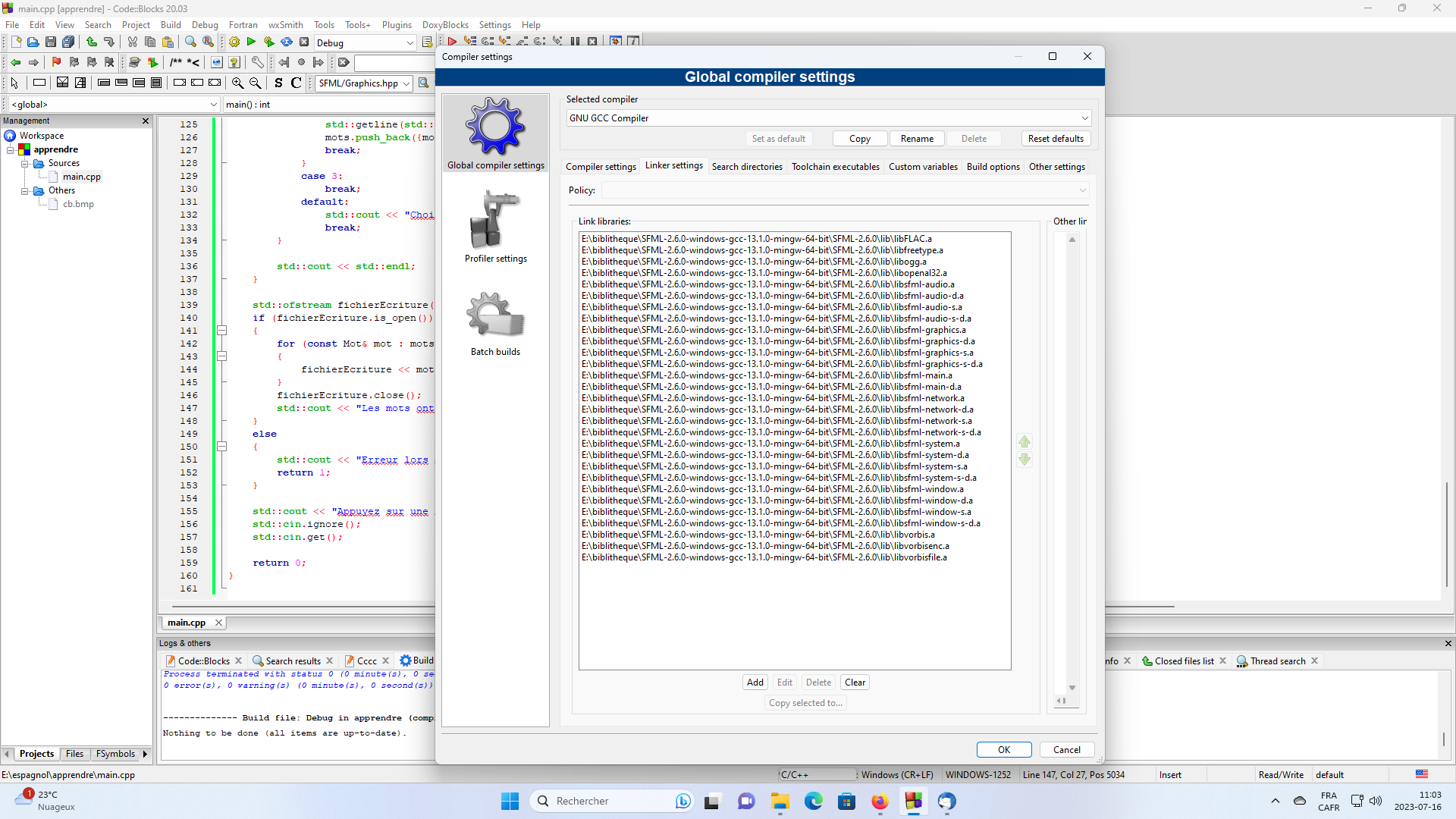Screen dimensions: 1456x819
Task: Collapse the apprendre project node
Action: [x=11, y=149]
